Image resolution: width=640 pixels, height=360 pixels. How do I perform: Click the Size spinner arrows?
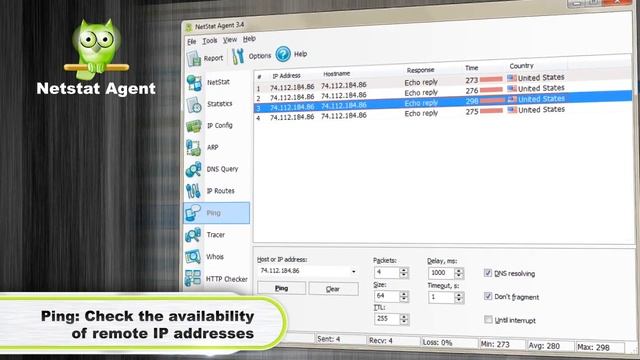click(404, 296)
